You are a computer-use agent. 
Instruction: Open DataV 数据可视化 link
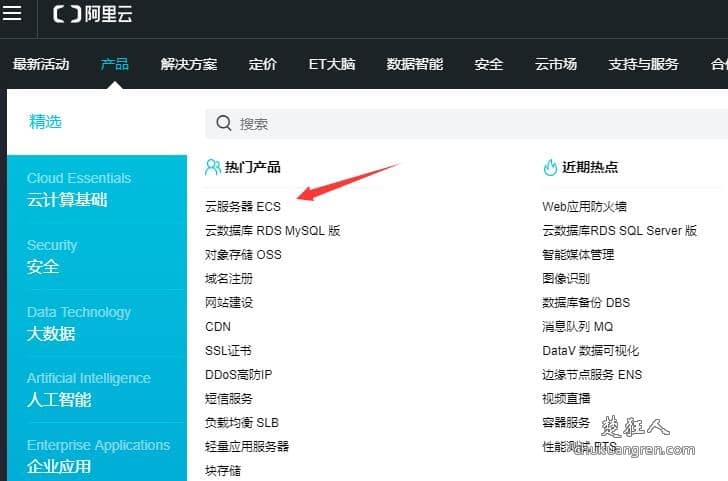click(x=591, y=351)
